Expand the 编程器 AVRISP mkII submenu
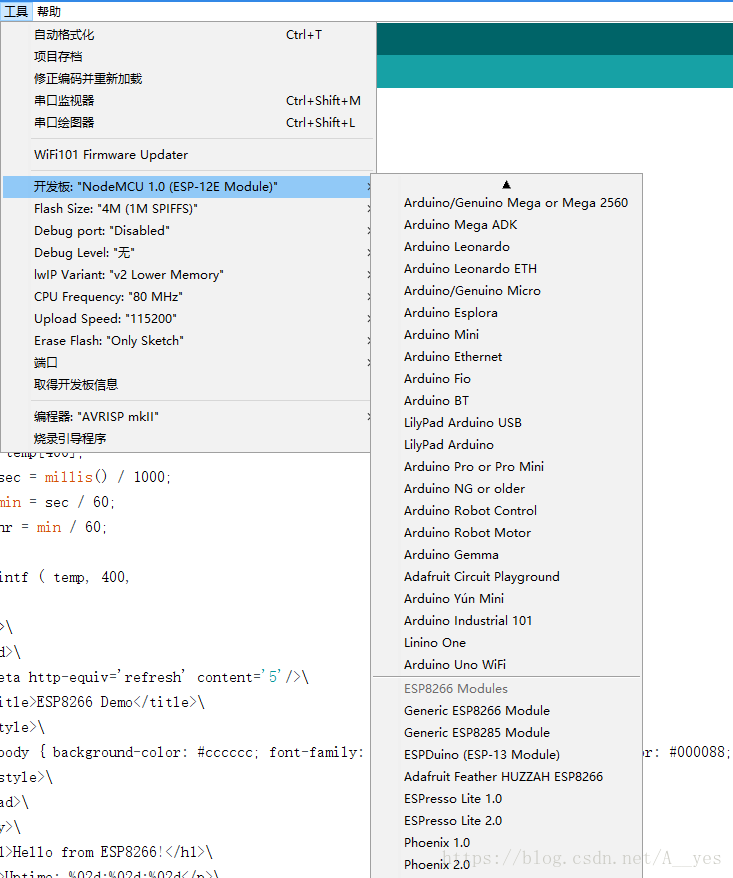The width and height of the screenshot is (733, 878). tap(187, 417)
